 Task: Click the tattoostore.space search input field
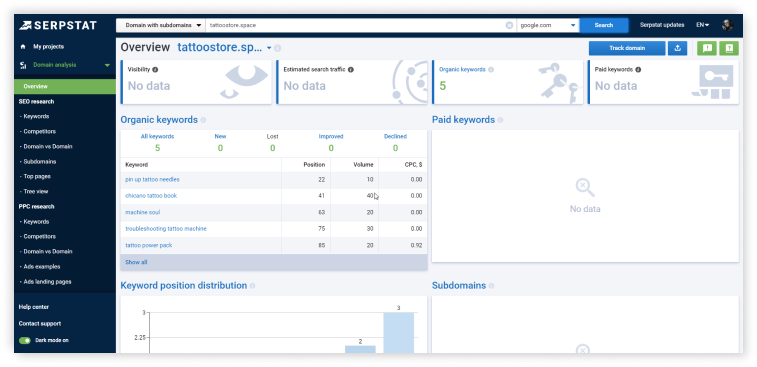356,25
